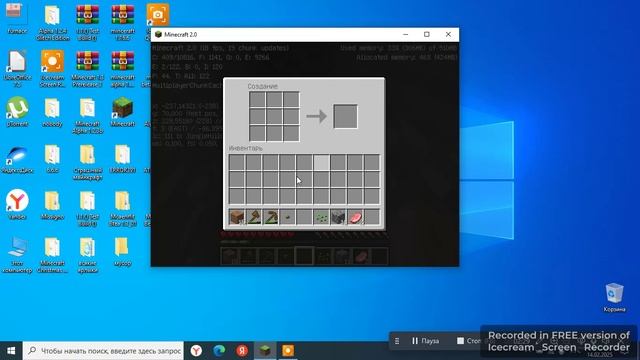Switch to Minecraft on the taskbar
This screenshot has height=360, width=640.
(265, 351)
